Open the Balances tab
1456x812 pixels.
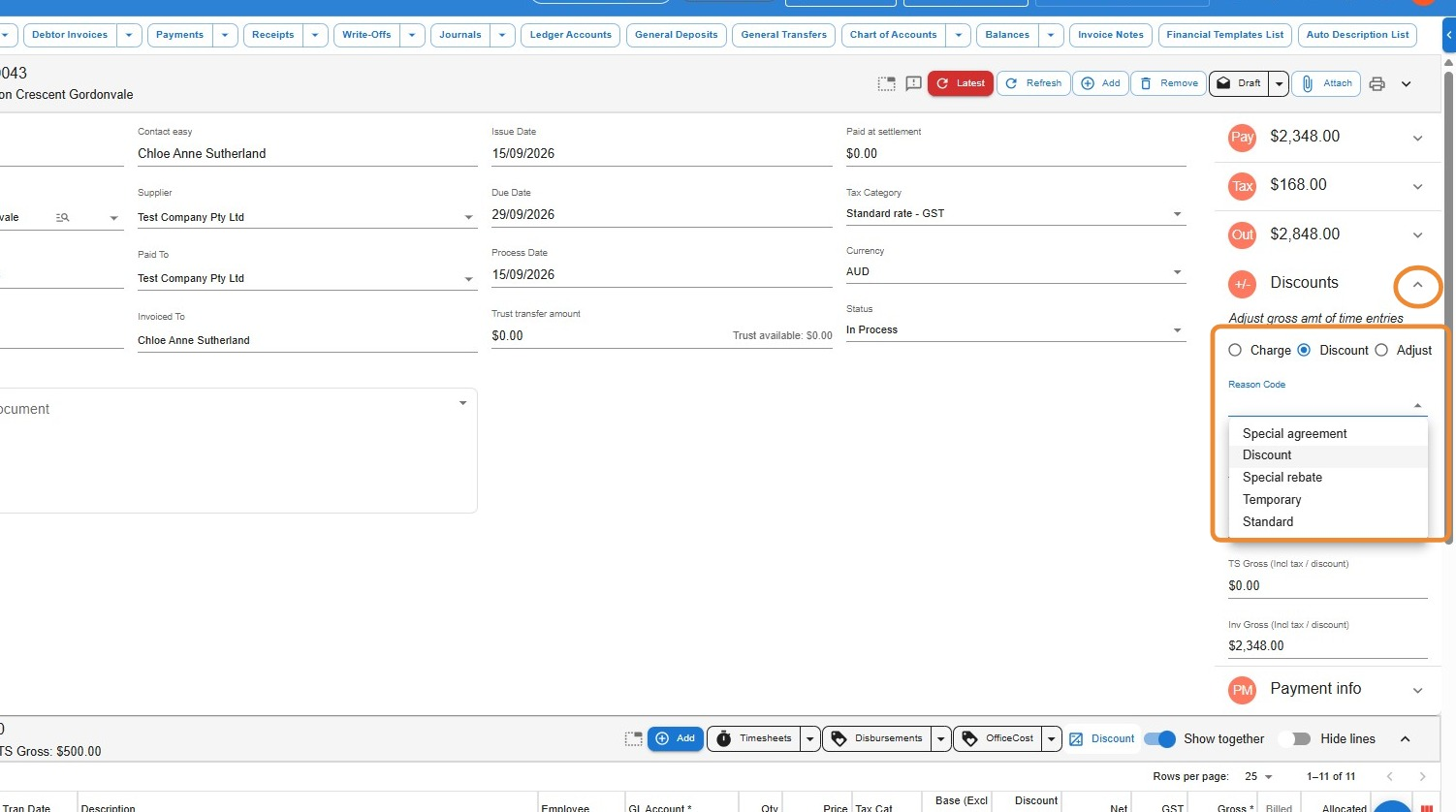coord(1007,35)
